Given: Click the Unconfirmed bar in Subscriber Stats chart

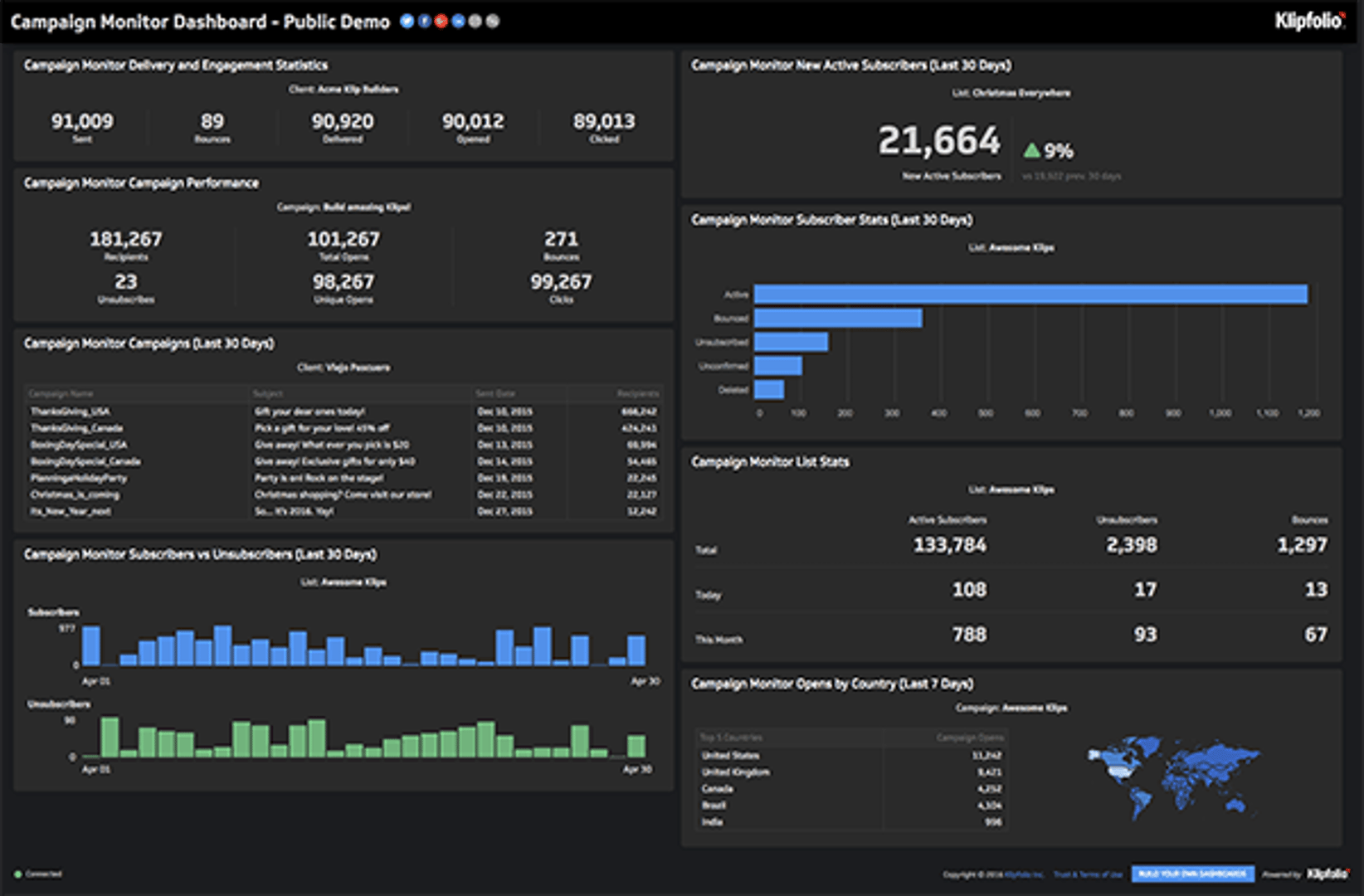Looking at the screenshot, I should click(778, 365).
